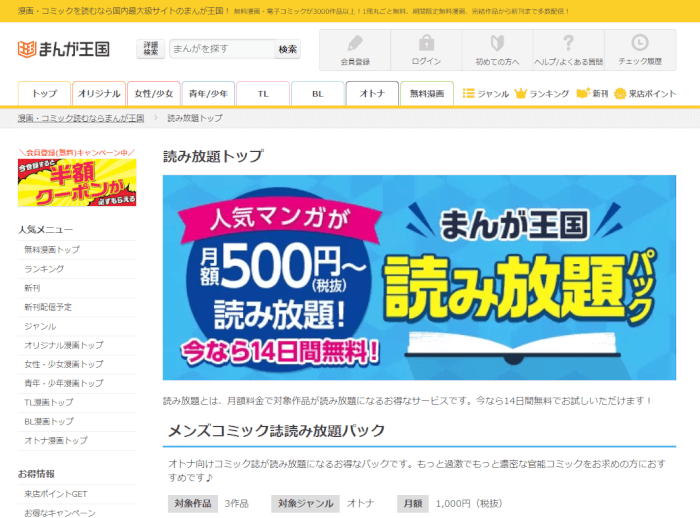Click the 詳細検索 button
Screen dimensions: 700x518
pyautogui.click(x=150, y=49)
